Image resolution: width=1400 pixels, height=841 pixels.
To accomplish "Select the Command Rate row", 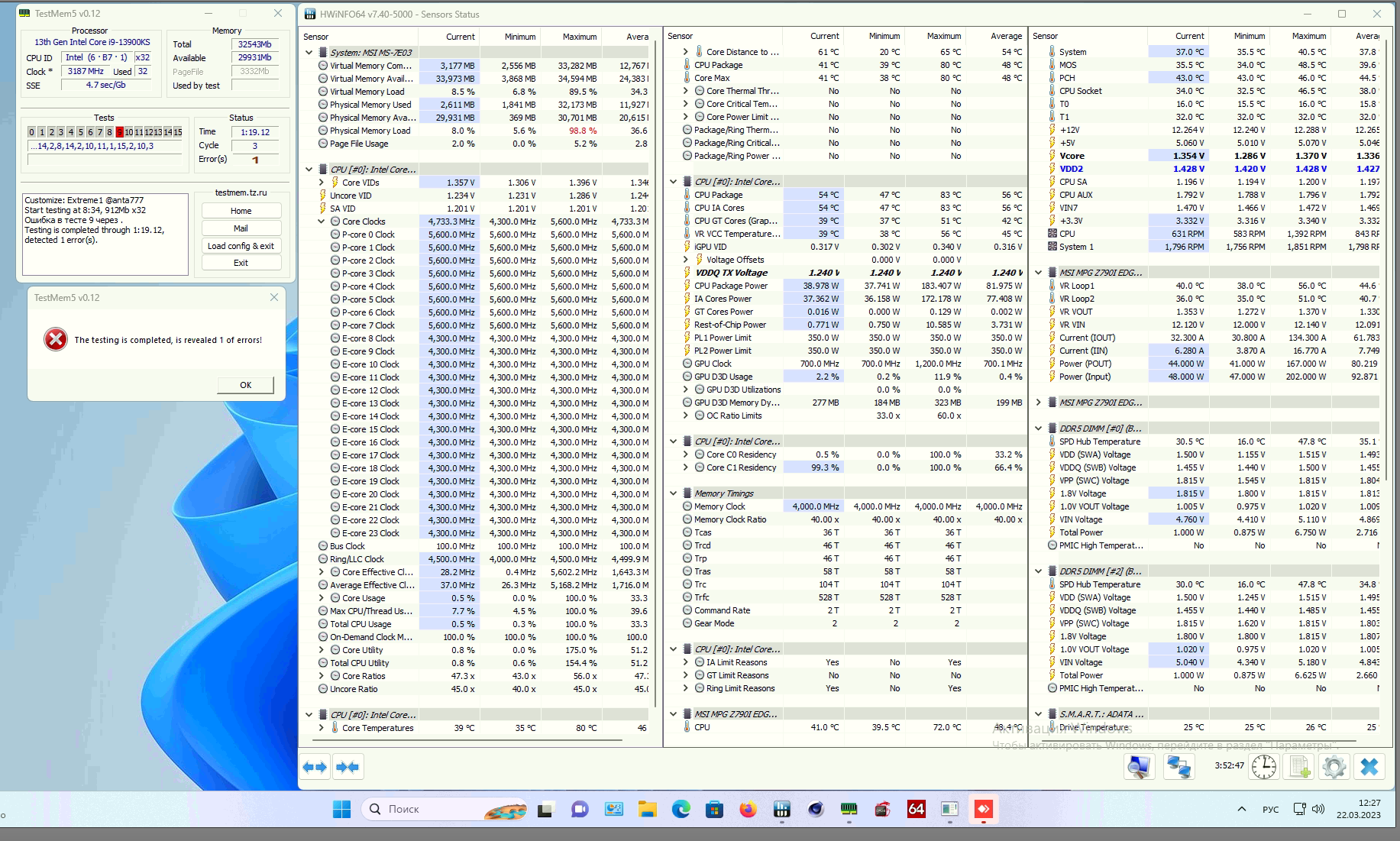I will click(845, 610).
